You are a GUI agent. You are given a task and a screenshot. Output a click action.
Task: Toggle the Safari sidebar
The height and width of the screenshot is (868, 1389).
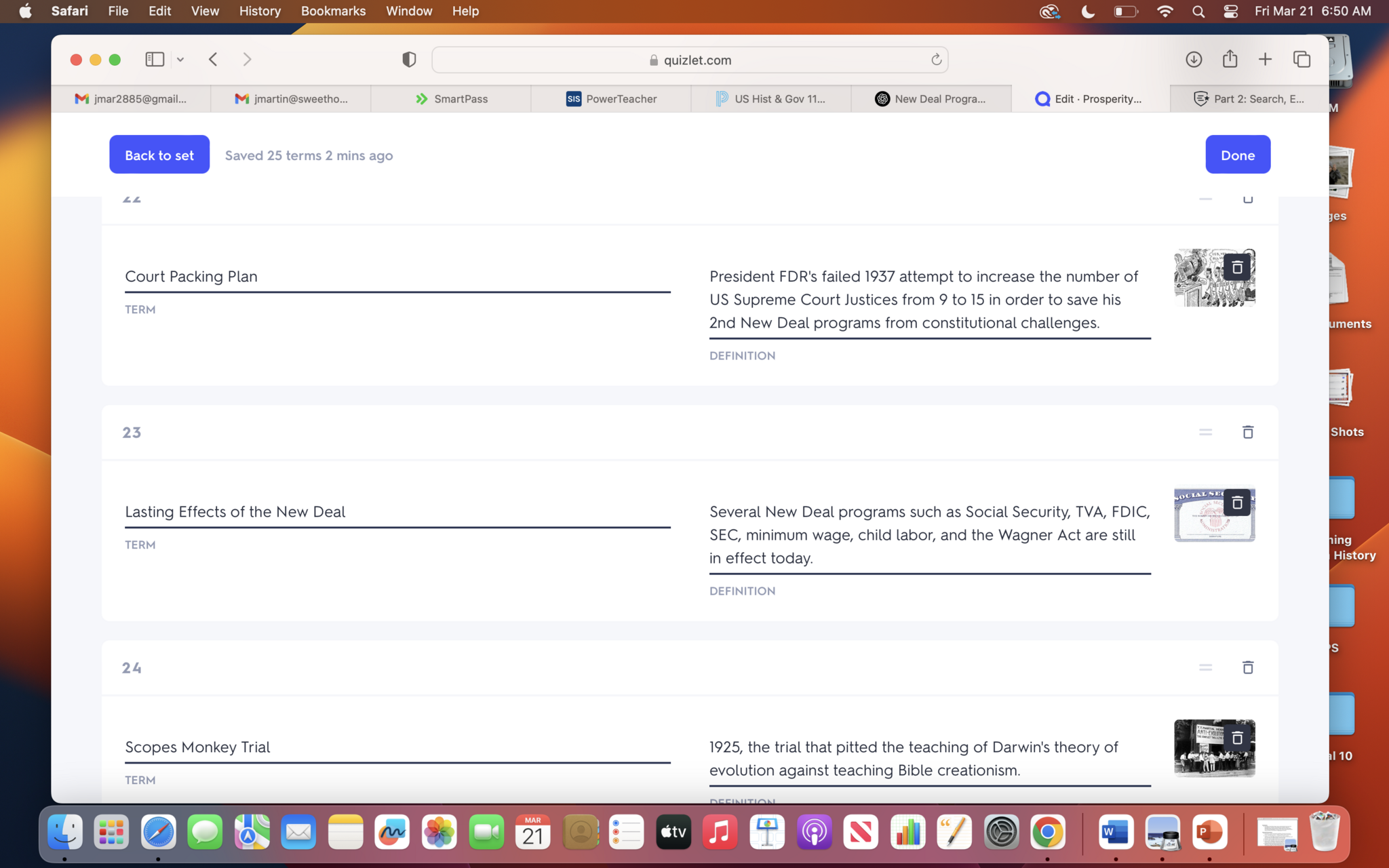(155, 60)
